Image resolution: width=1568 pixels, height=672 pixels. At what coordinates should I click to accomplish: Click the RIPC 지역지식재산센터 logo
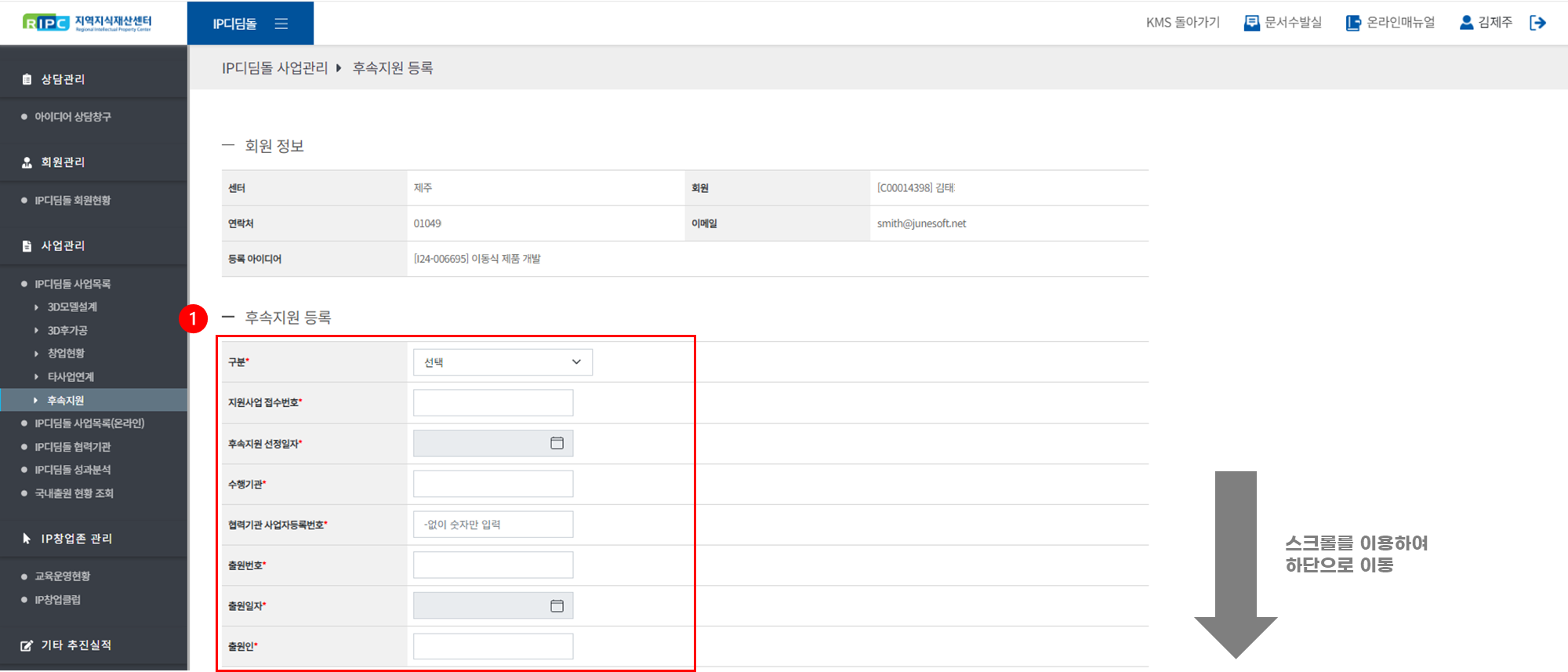coord(87,23)
